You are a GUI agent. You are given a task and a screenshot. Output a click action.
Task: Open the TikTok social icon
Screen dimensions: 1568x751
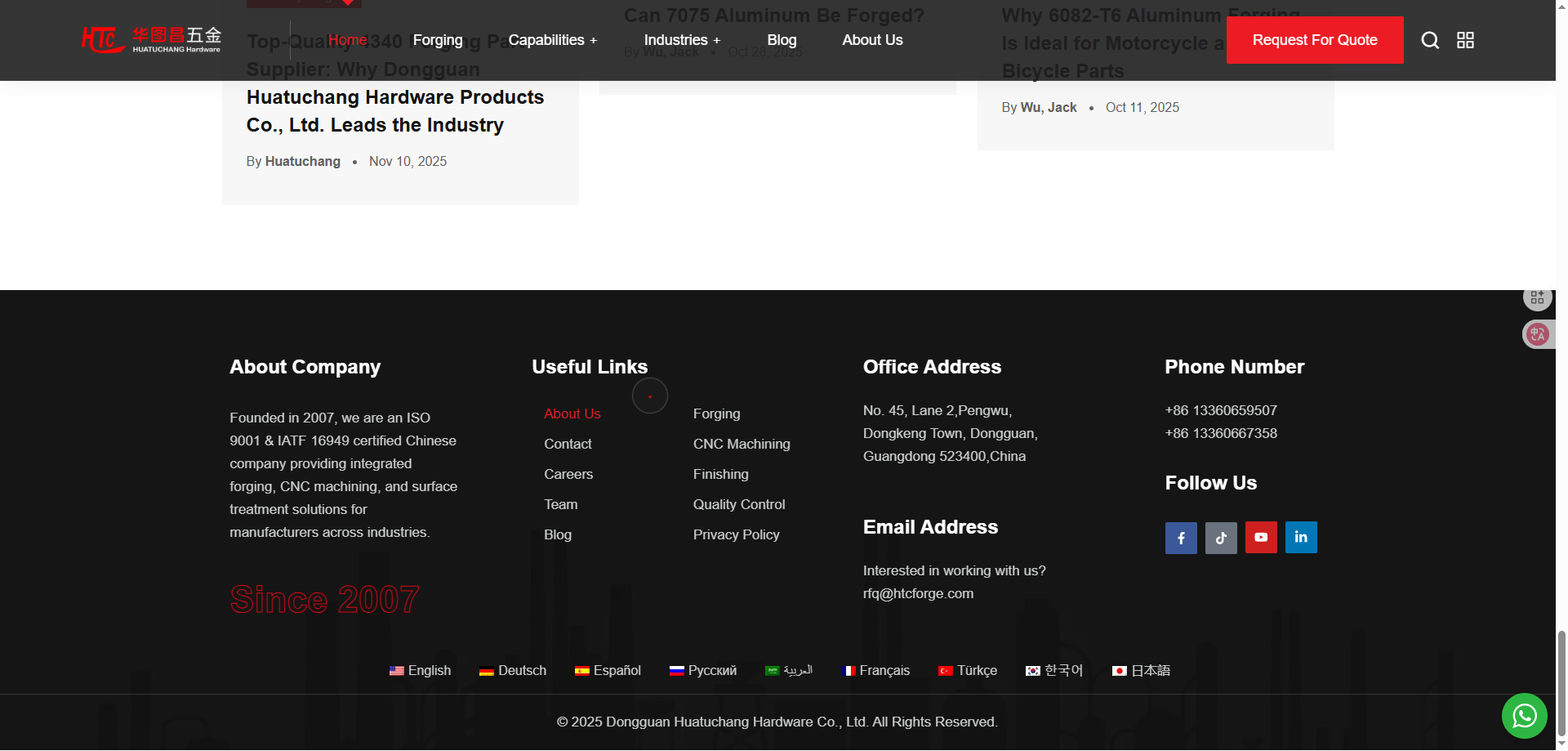tap(1221, 538)
